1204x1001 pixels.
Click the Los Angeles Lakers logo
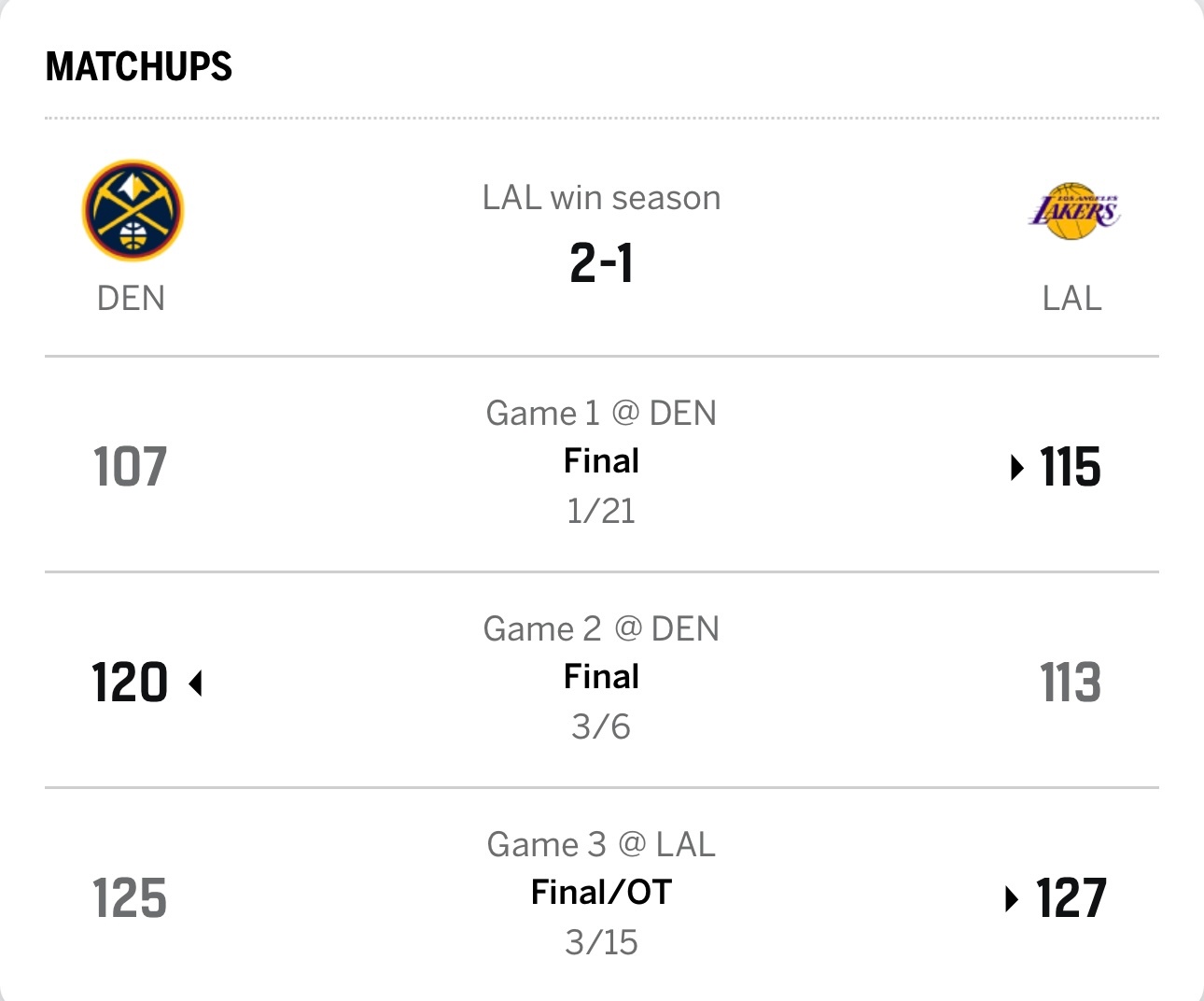tap(1073, 211)
